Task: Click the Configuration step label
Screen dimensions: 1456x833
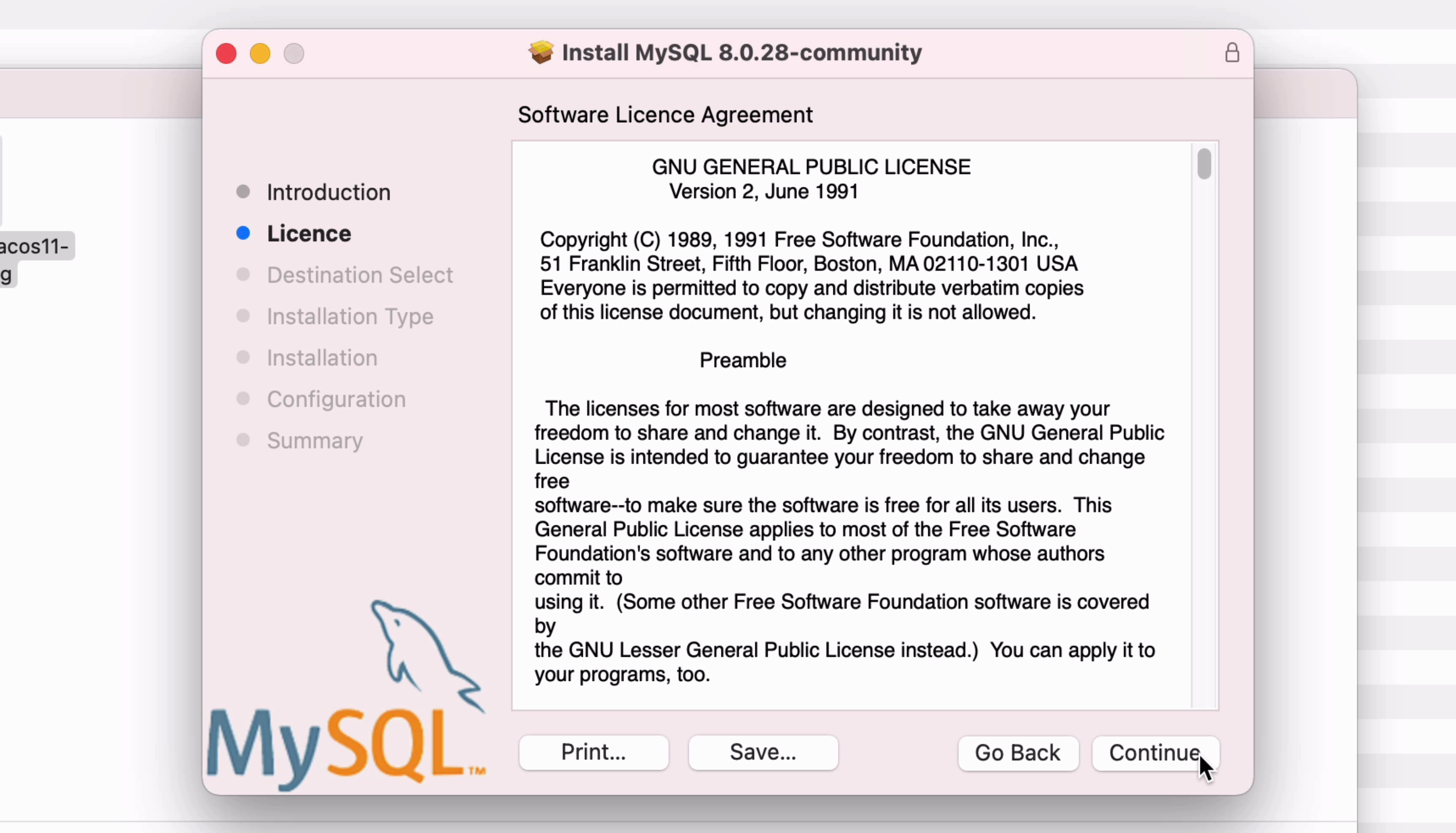Action: point(336,399)
